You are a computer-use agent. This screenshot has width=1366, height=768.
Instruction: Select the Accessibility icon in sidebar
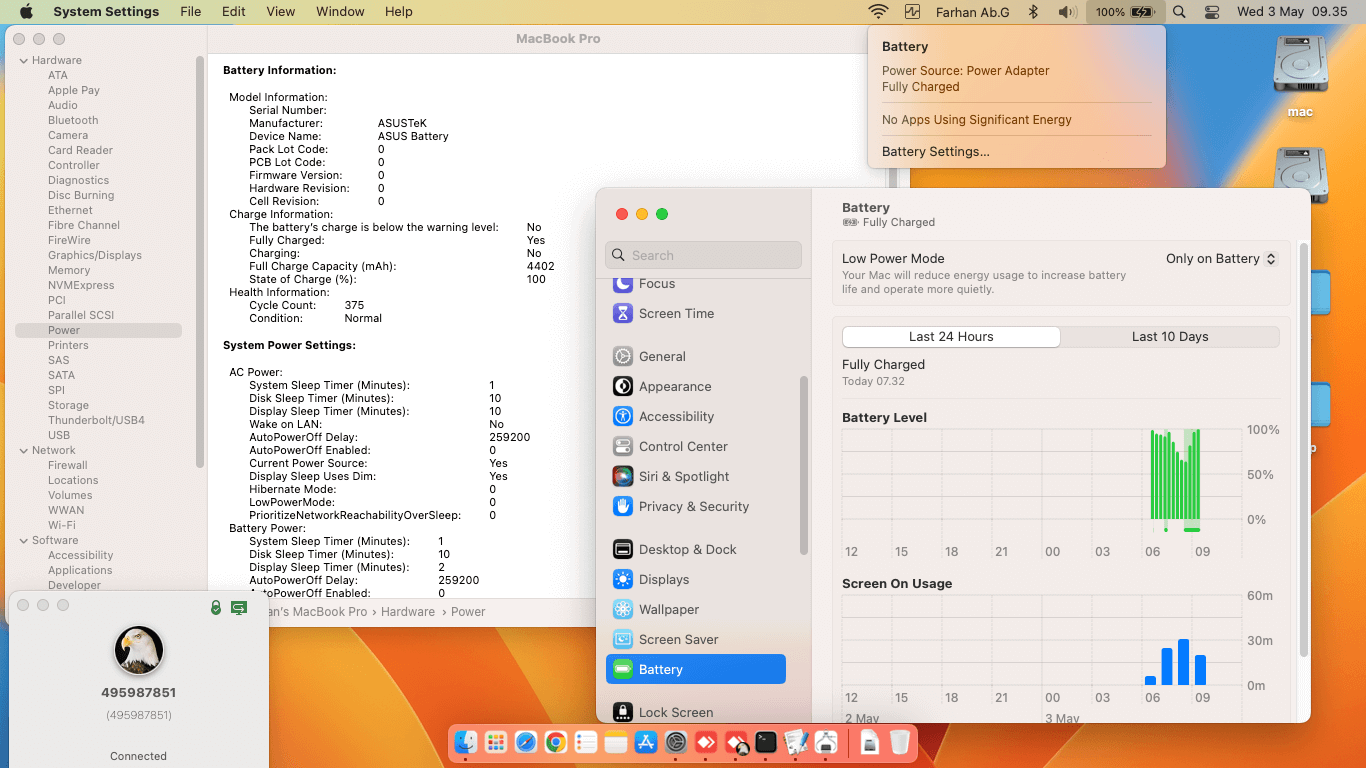click(623, 417)
